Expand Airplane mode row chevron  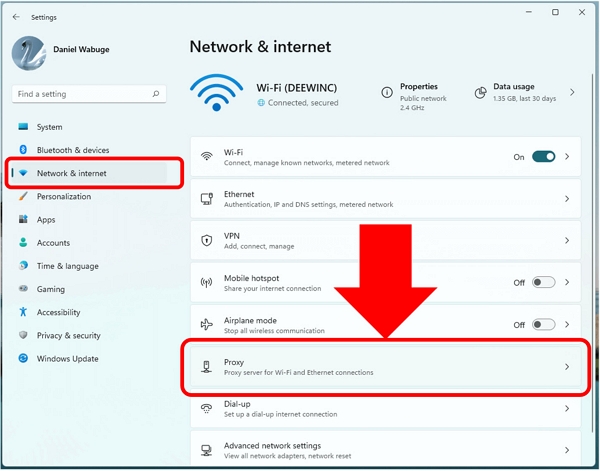point(567,324)
